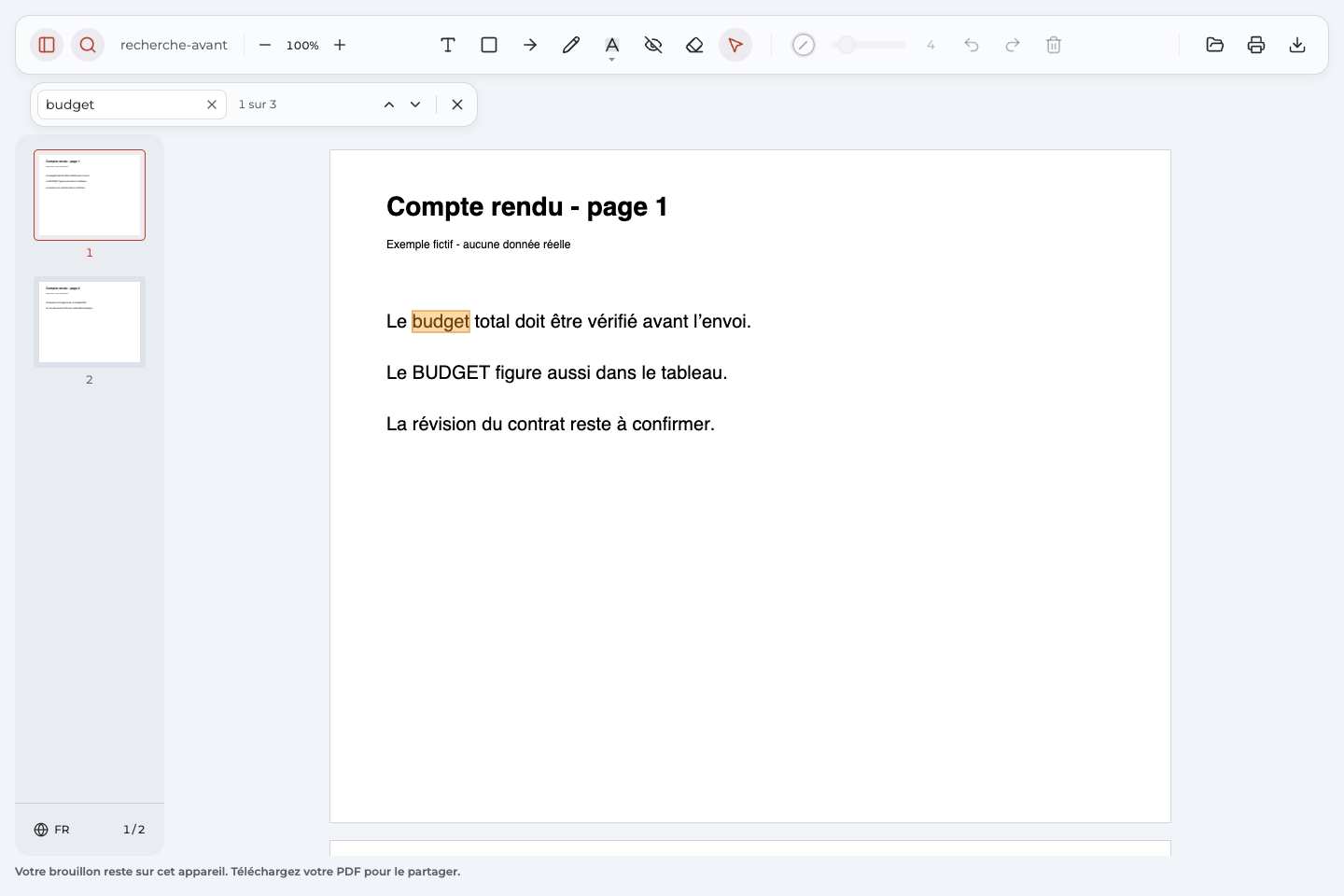Select the page 1 thumbnail
This screenshot has height=896, width=1344.
(90, 195)
